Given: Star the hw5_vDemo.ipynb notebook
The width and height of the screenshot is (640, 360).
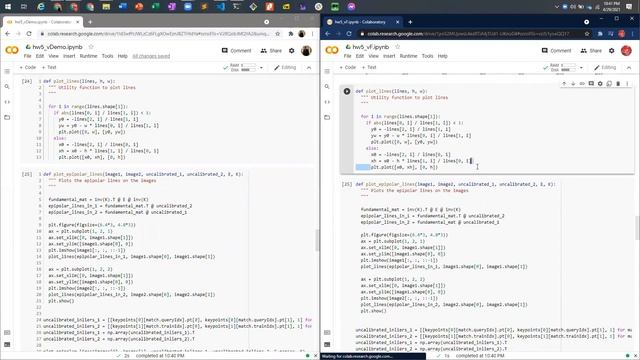Looking at the screenshot, I should [x=91, y=47].
